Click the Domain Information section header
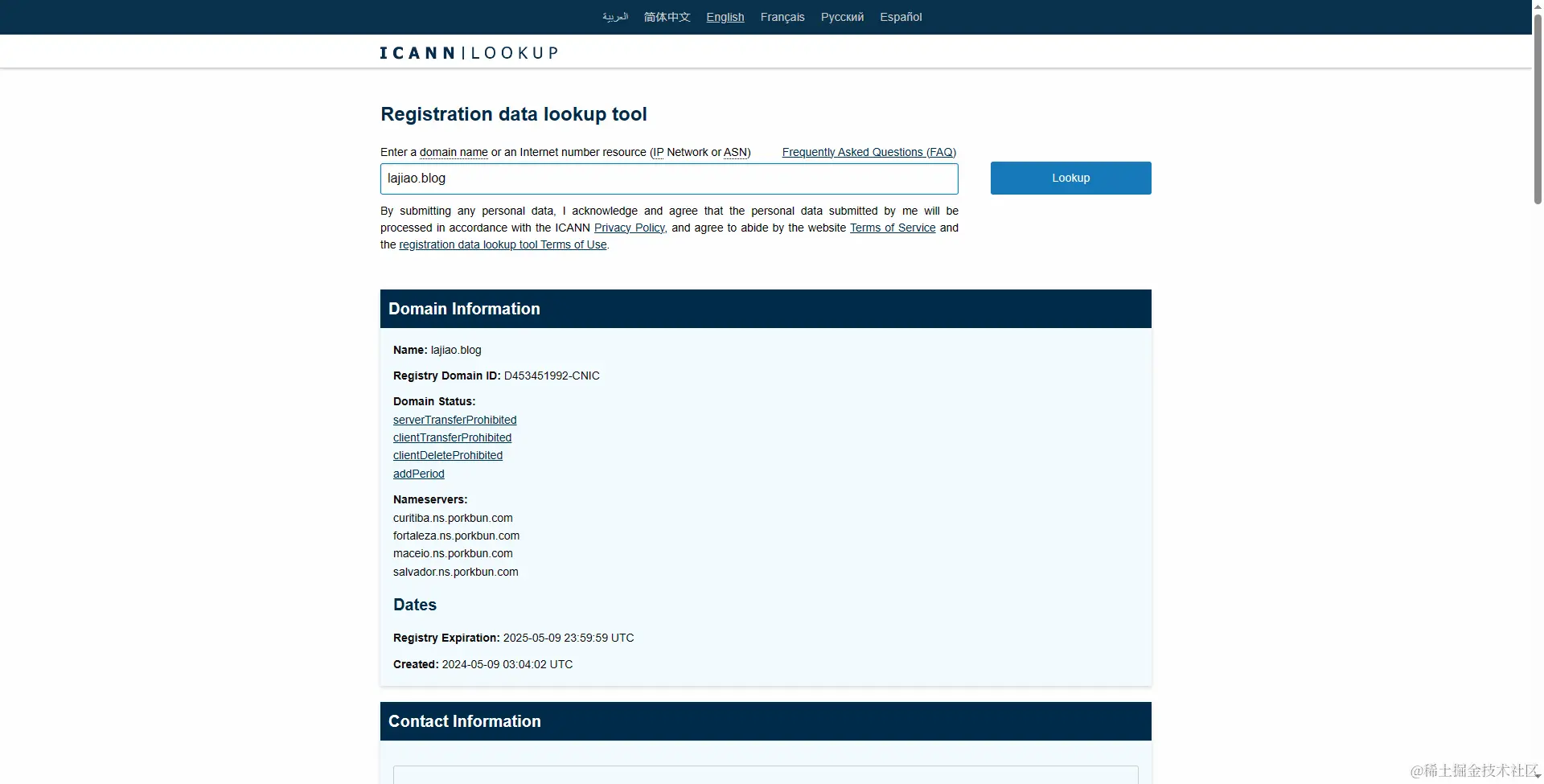This screenshot has width=1544, height=784. pos(766,309)
